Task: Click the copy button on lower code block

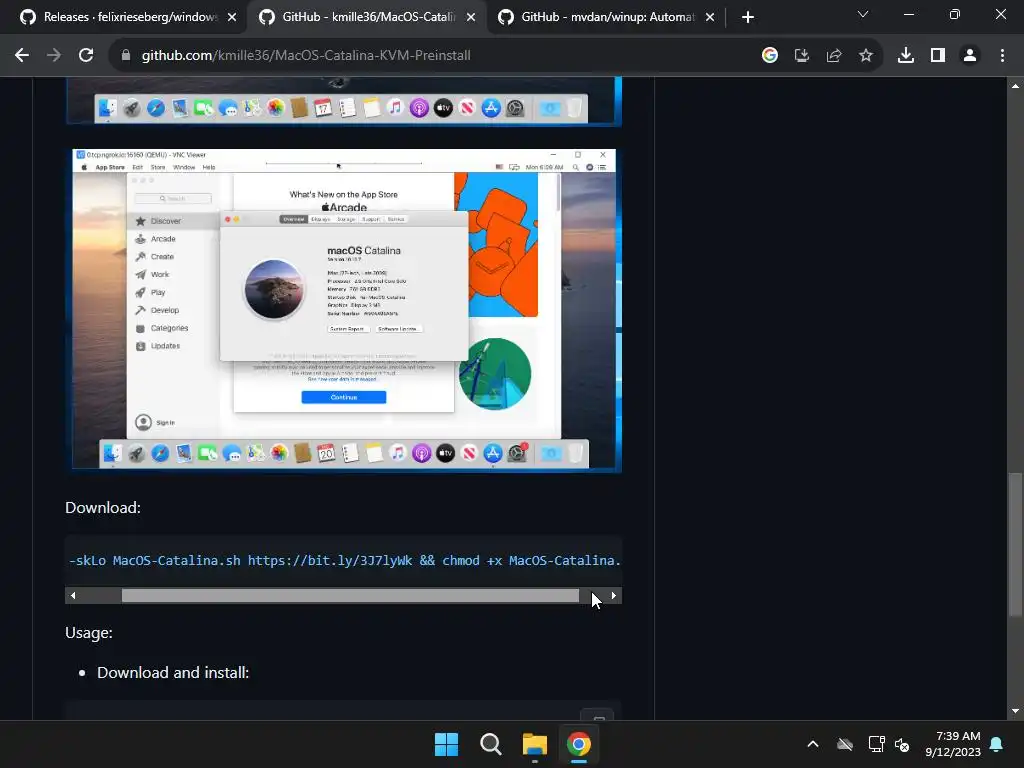Action: pyautogui.click(x=598, y=715)
